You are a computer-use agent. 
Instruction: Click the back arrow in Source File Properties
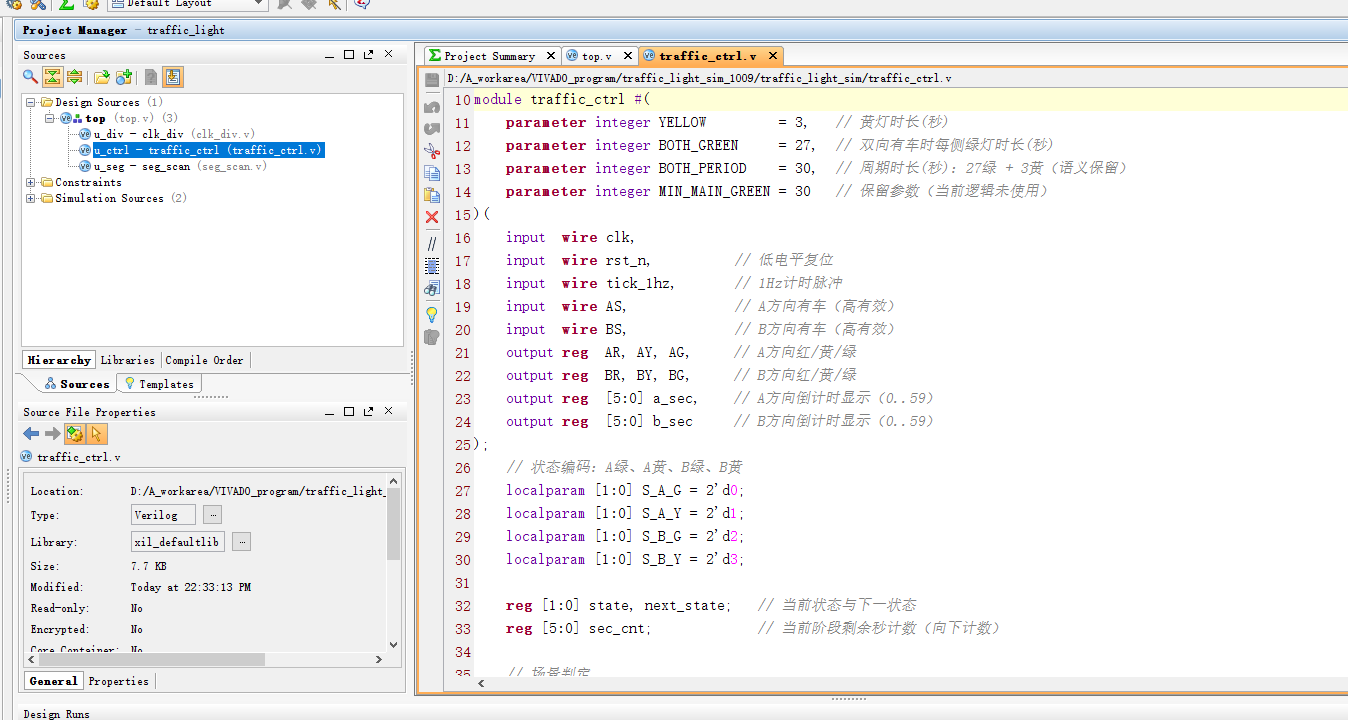[31, 434]
